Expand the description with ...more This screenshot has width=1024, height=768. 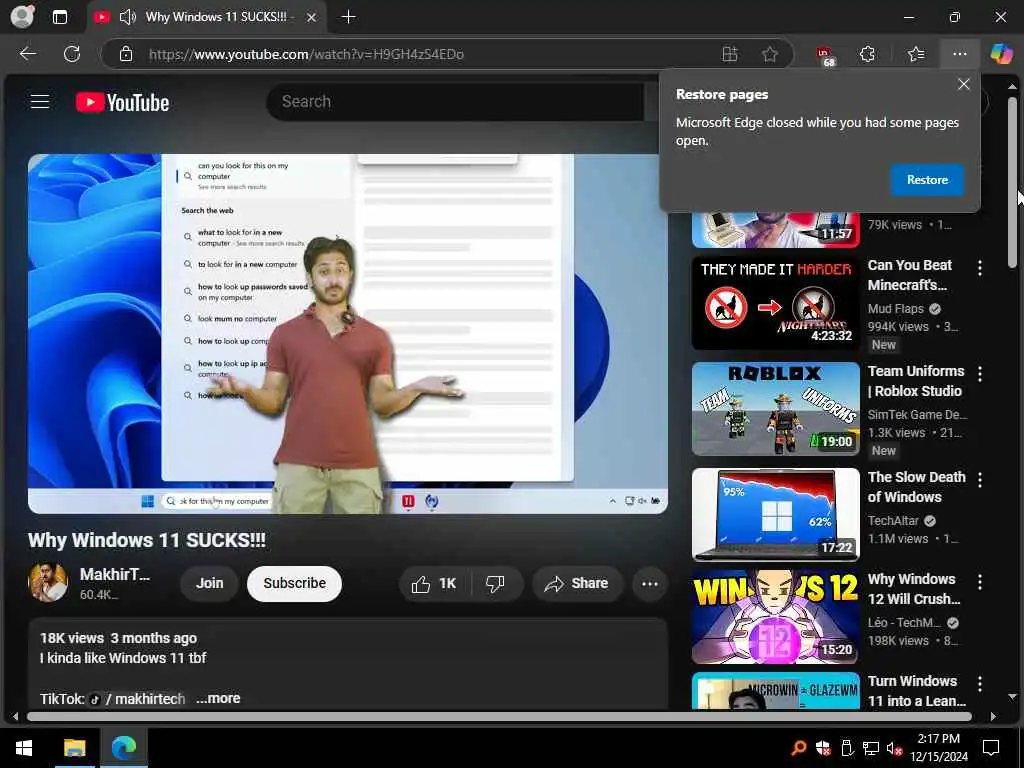coord(218,698)
